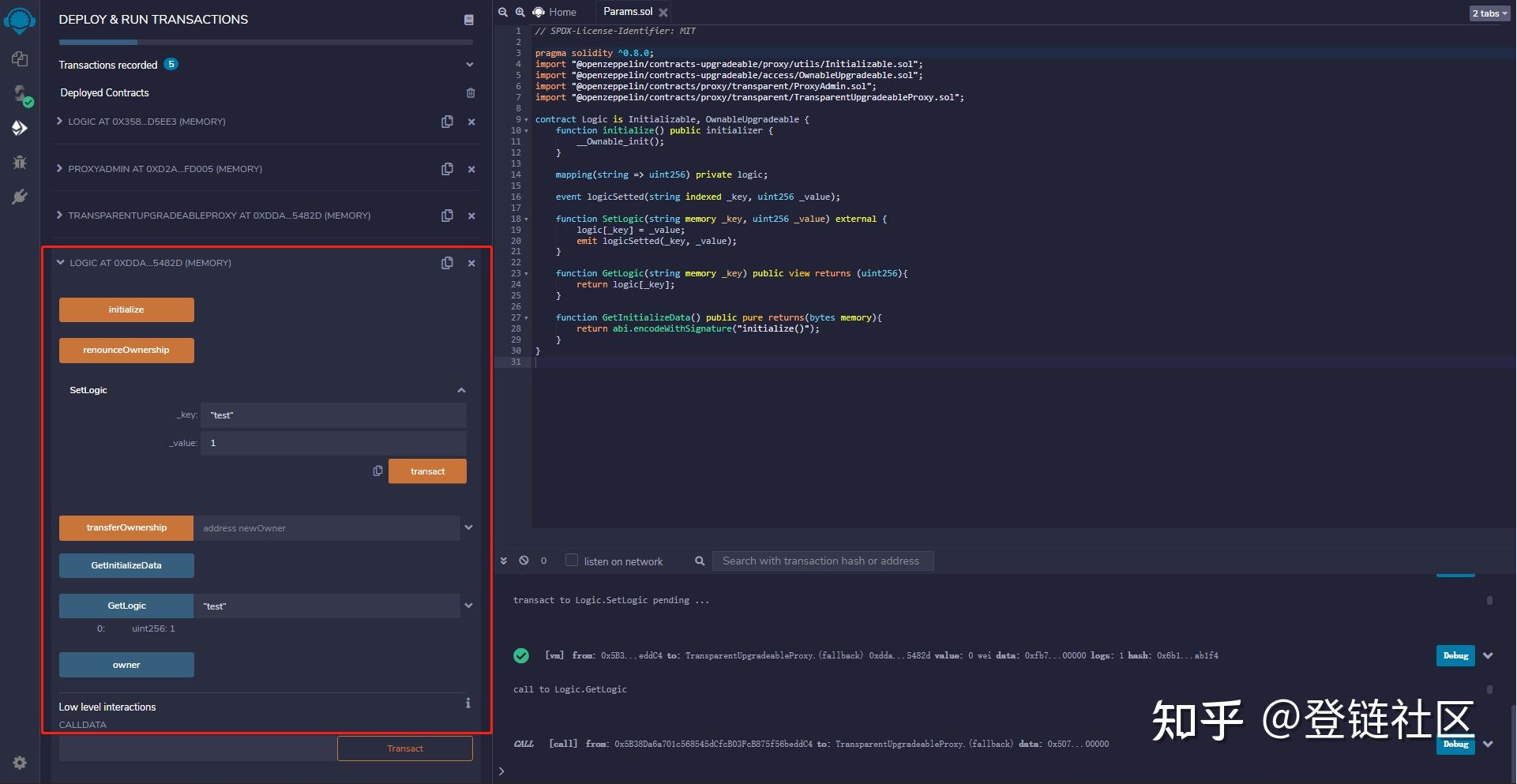This screenshot has width=1517, height=784.
Task: Click the GetLogic call button
Action: [126, 606]
